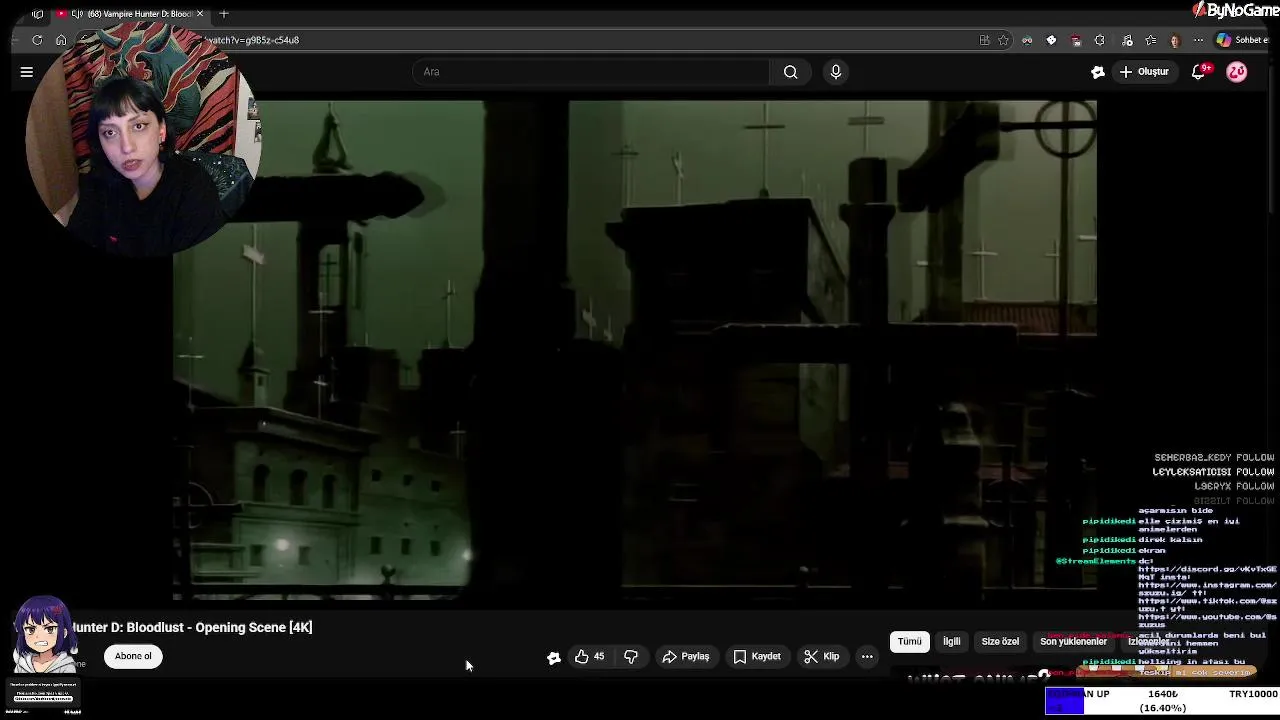
Task: Click the YouTube search magnifier button
Action: [x=790, y=72]
